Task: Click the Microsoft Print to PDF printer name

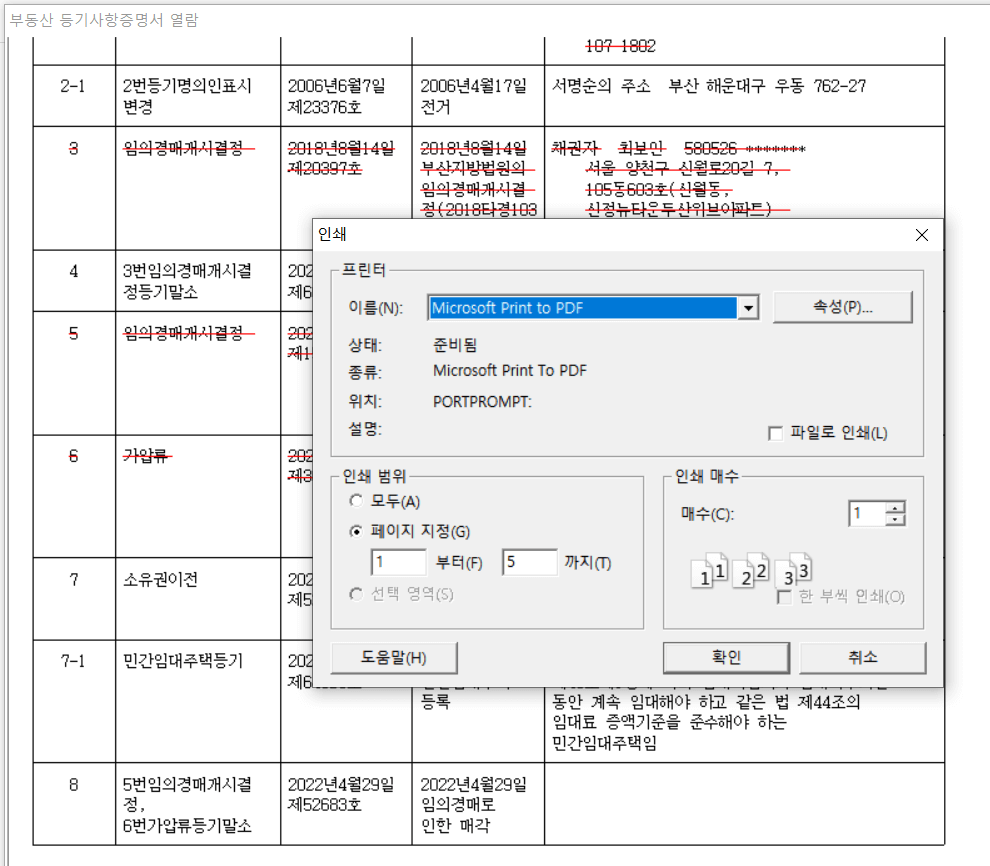Action: point(583,308)
